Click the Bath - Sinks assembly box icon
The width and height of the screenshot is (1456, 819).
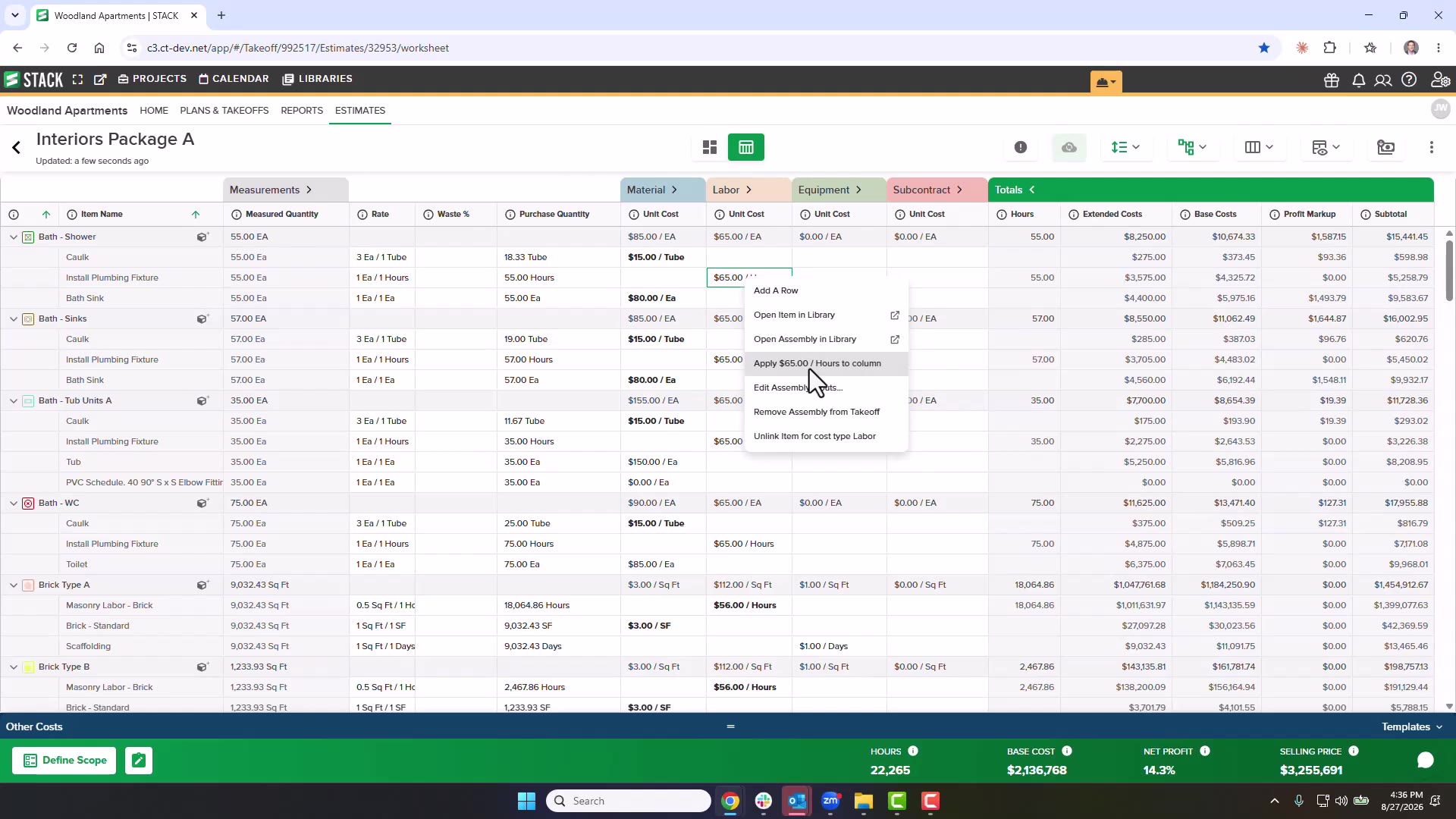(202, 318)
